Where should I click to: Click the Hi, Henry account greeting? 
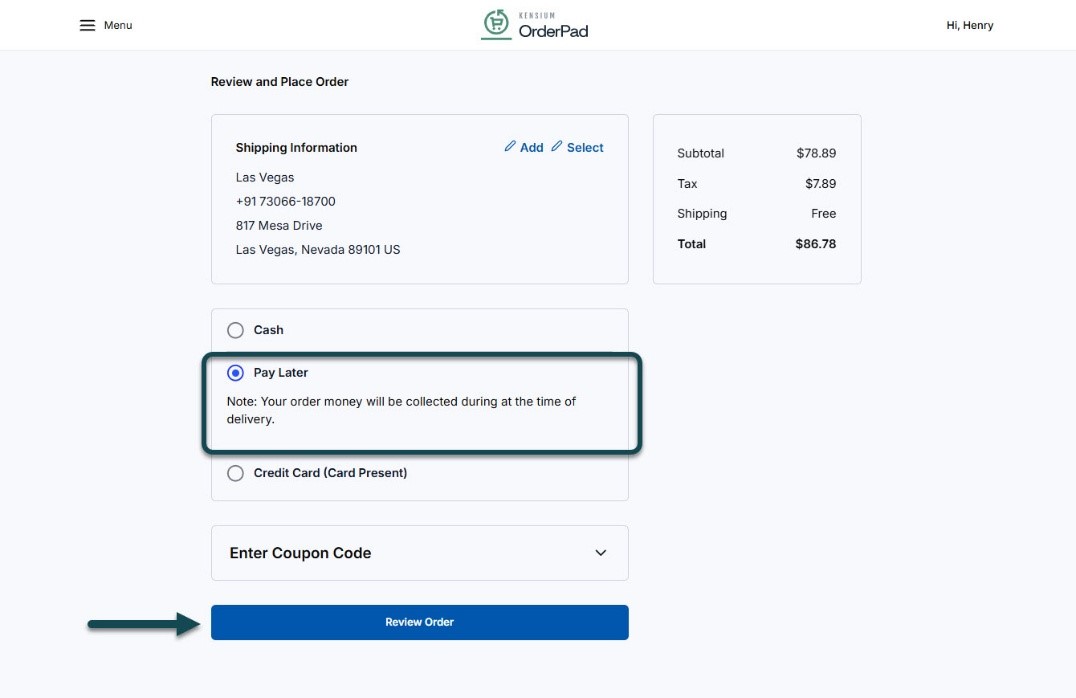click(970, 25)
